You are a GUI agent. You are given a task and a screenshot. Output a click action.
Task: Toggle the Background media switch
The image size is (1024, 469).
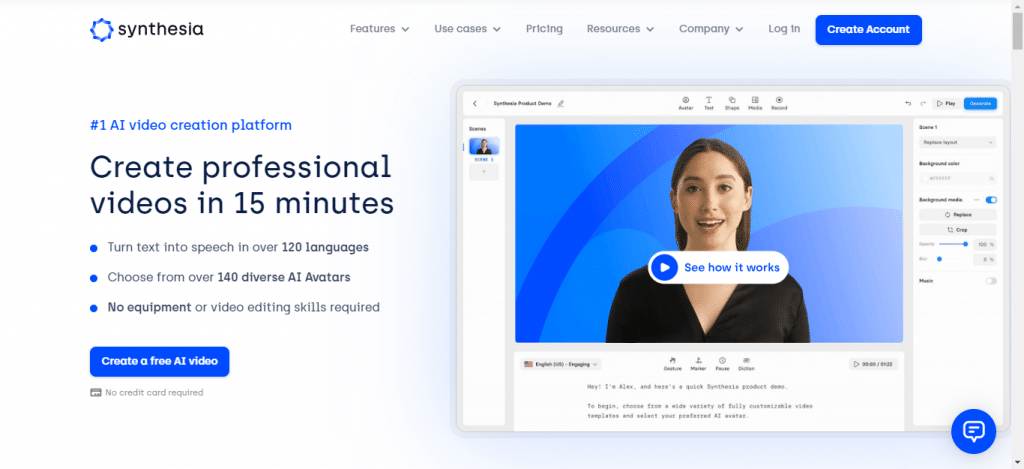click(x=991, y=200)
